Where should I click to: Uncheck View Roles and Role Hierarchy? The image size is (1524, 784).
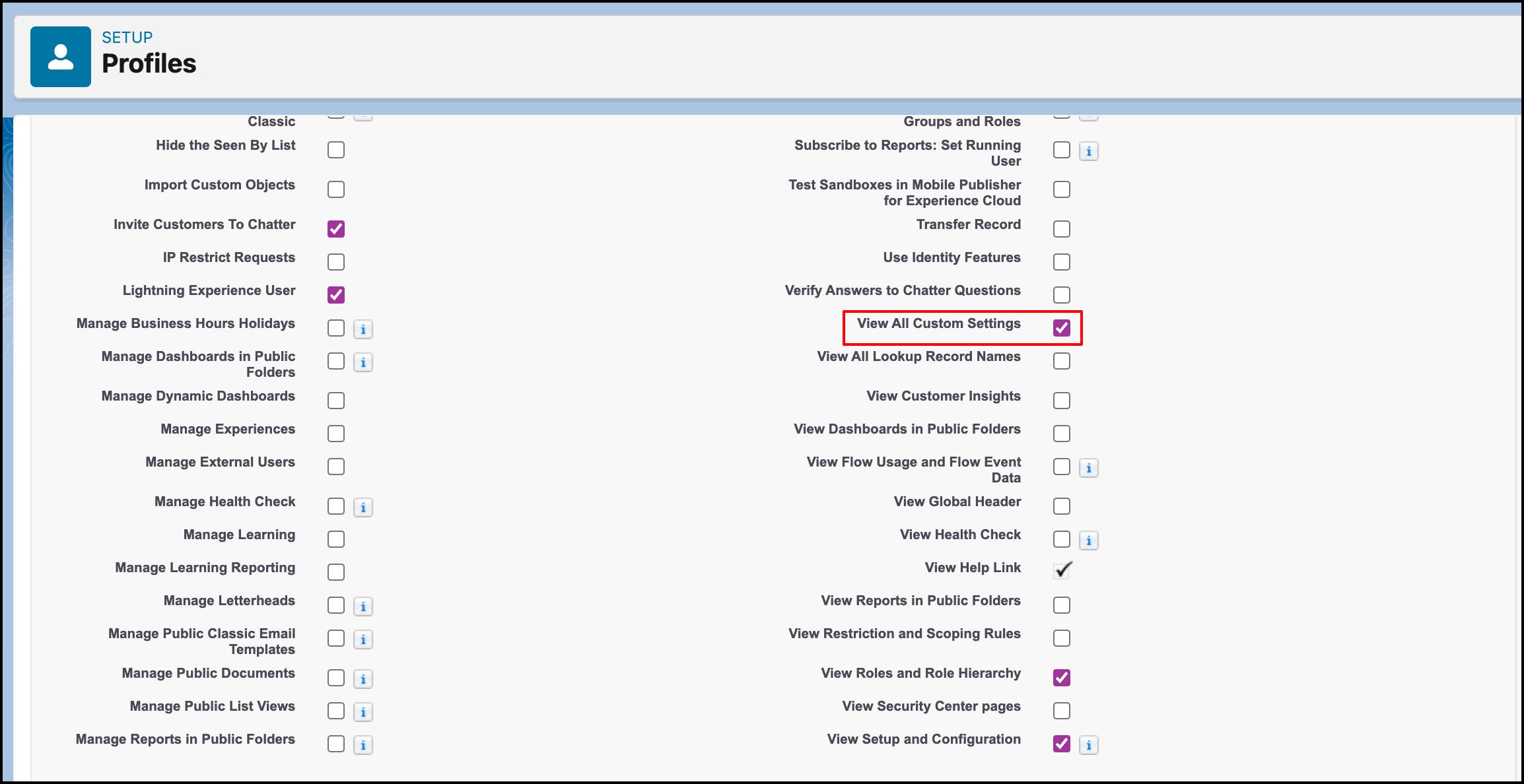click(x=1061, y=677)
